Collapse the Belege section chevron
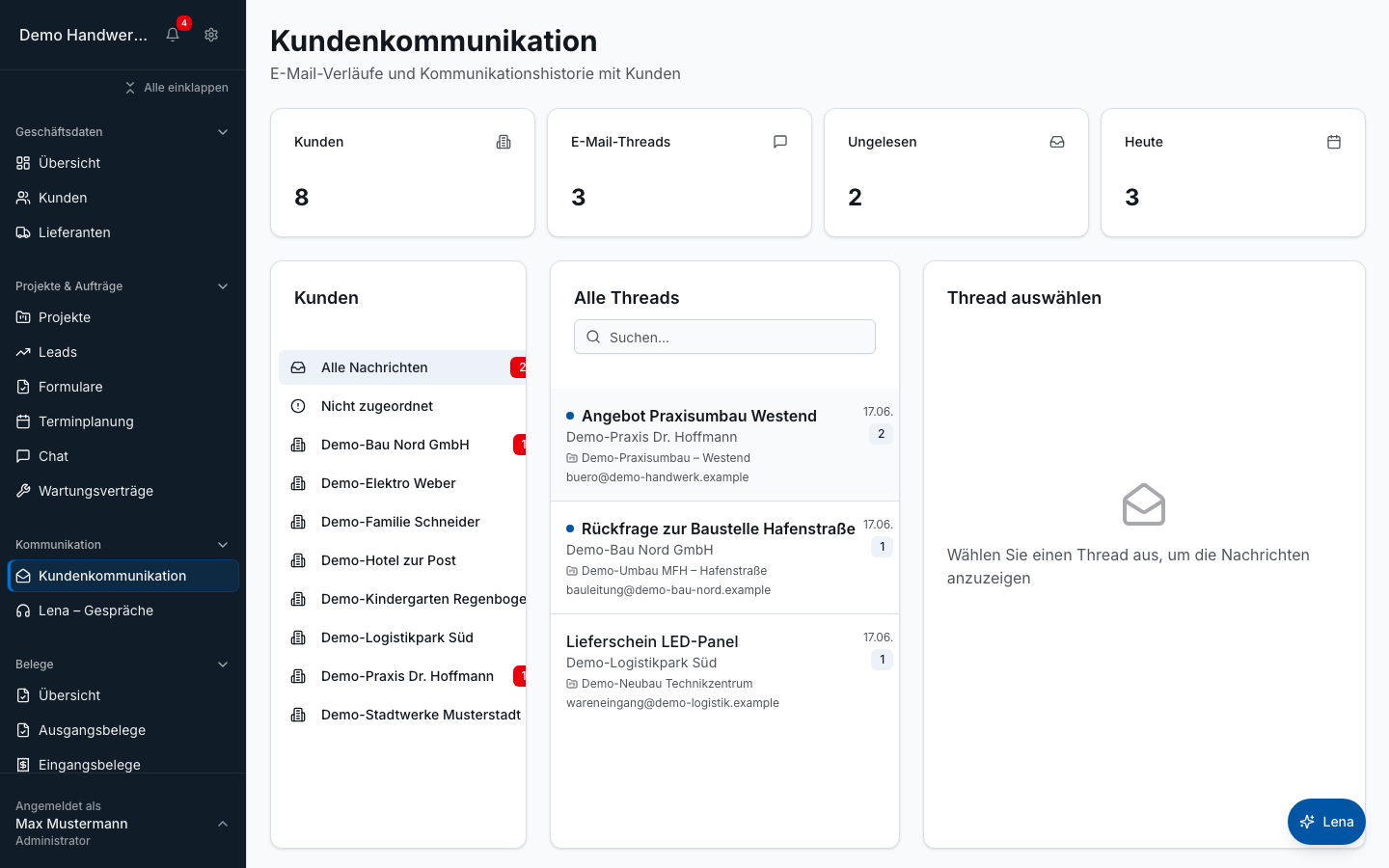Viewport: 1389px width, 868px height. (x=223, y=665)
